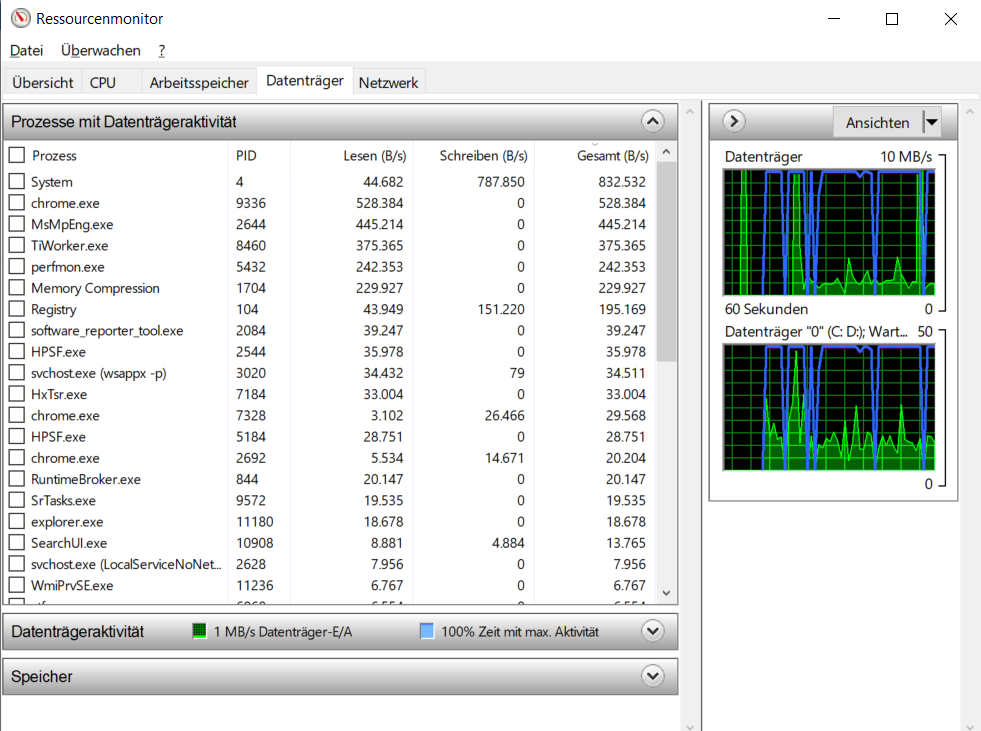Select chrome.exe with PID 7328

(x=65, y=416)
